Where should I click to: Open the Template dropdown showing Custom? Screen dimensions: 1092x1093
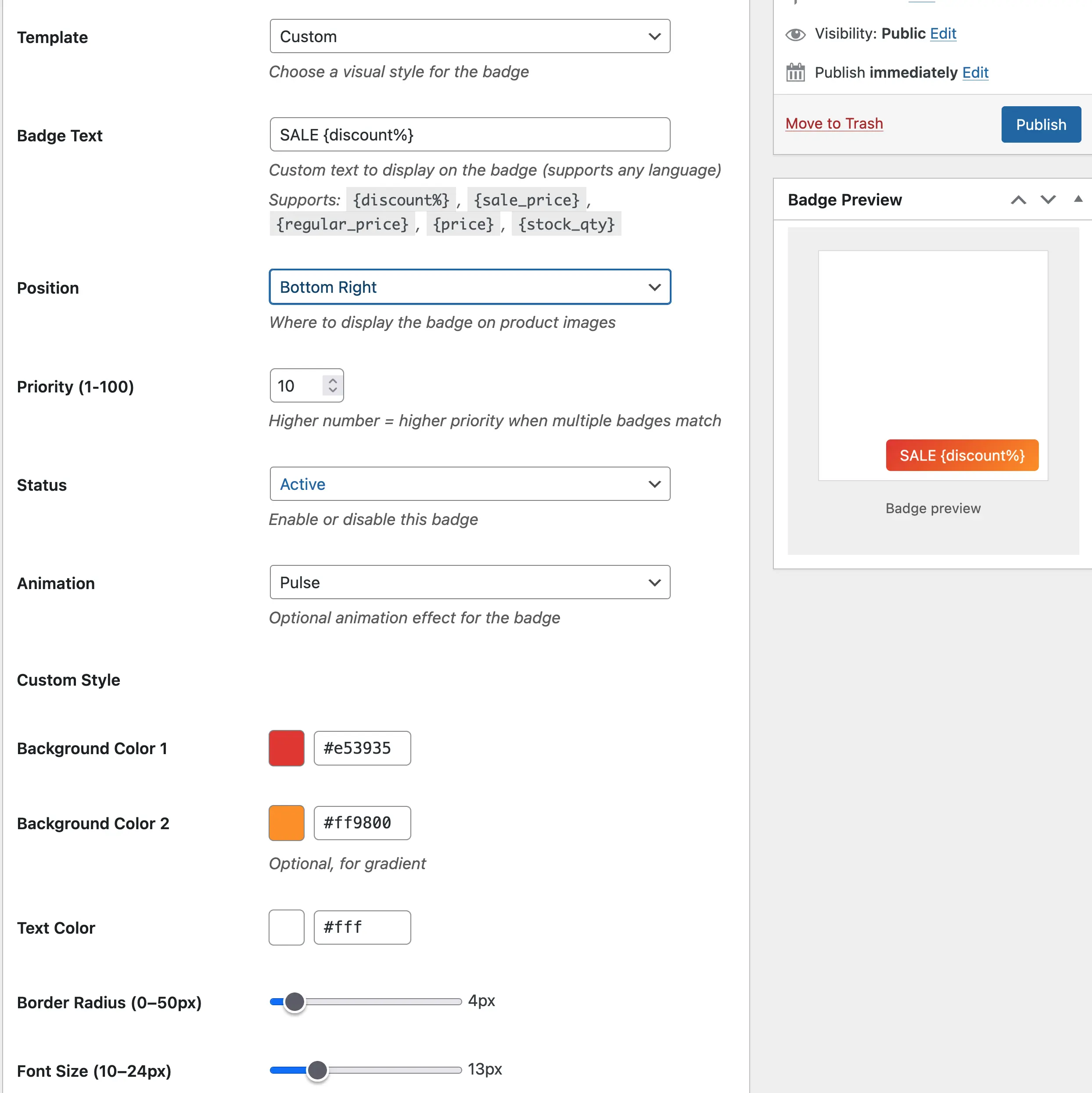[470, 36]
